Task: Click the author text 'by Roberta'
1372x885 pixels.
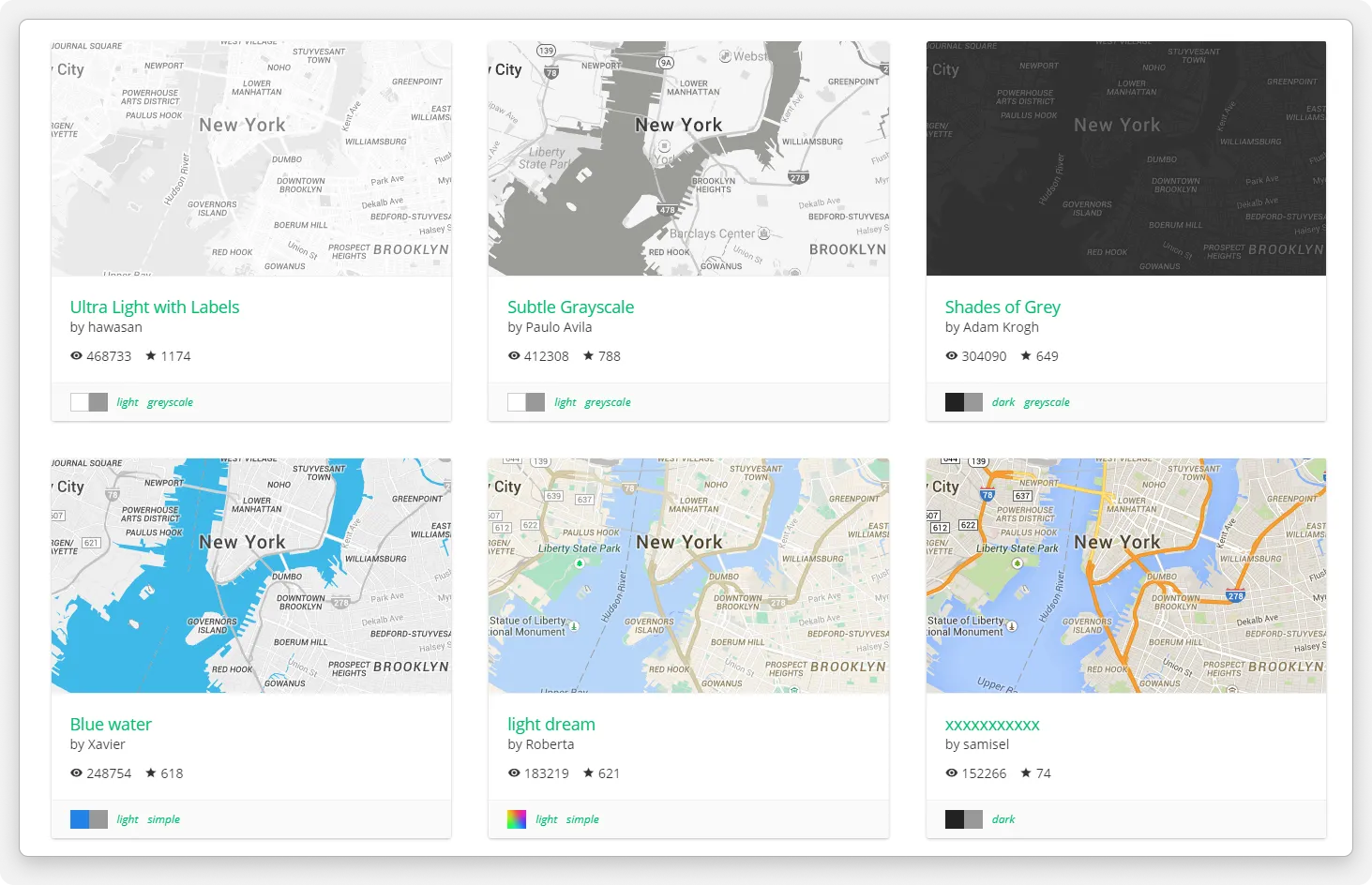Action: [x=541, y=744]
